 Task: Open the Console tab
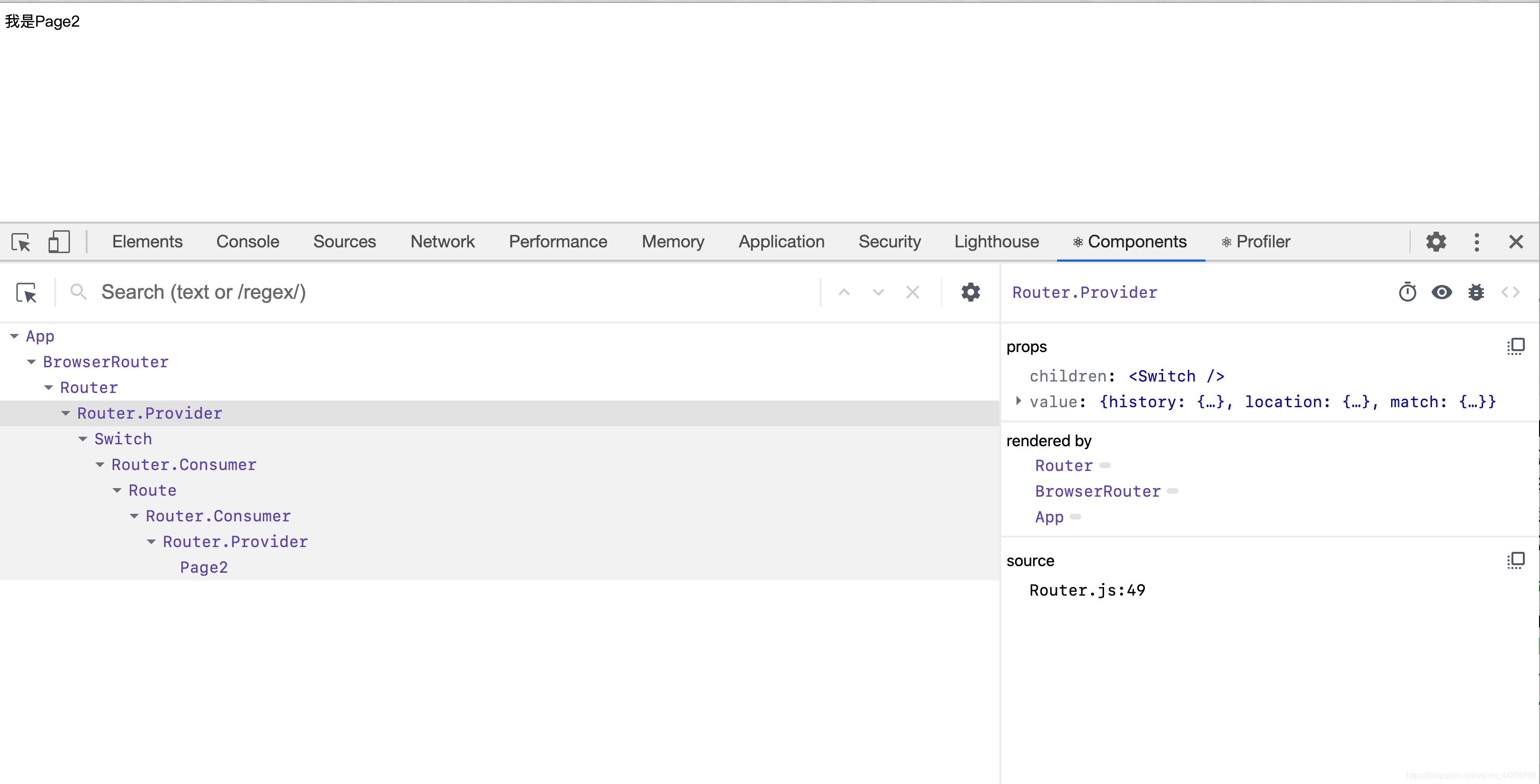pos(247,242)
